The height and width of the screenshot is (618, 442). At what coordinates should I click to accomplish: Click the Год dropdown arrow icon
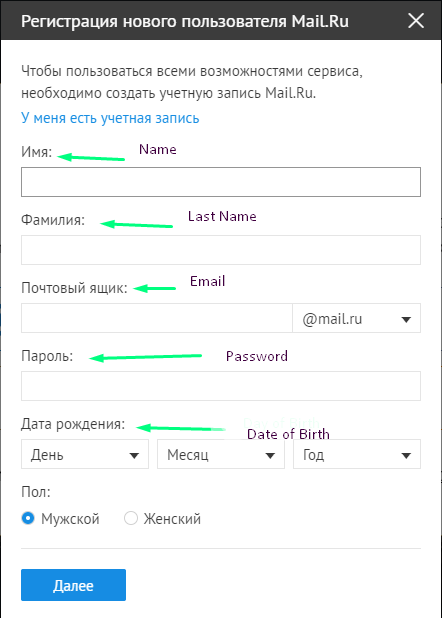(406, 456)
